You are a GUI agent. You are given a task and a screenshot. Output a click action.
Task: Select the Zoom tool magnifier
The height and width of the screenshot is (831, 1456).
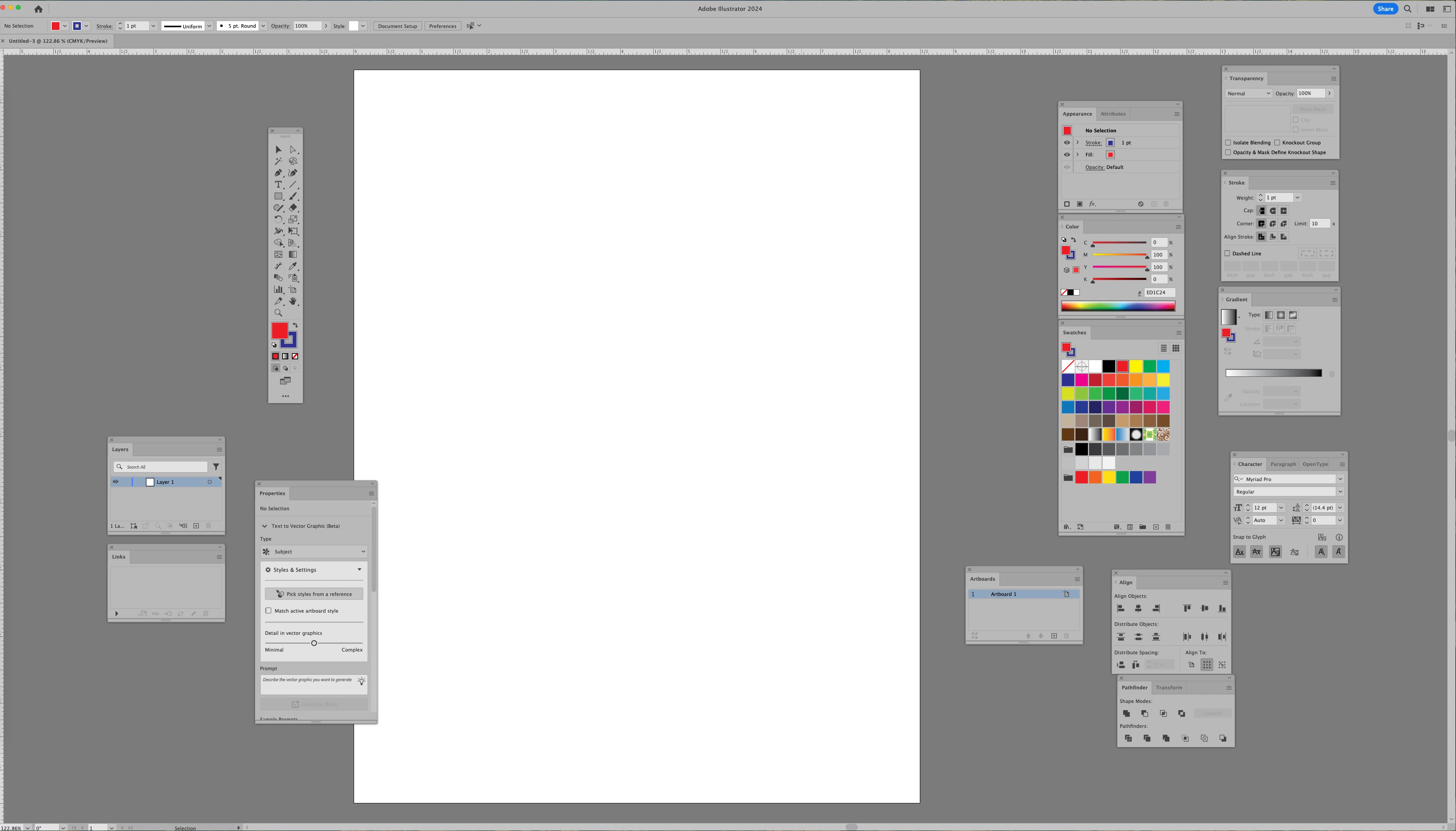tap(279, 313)
